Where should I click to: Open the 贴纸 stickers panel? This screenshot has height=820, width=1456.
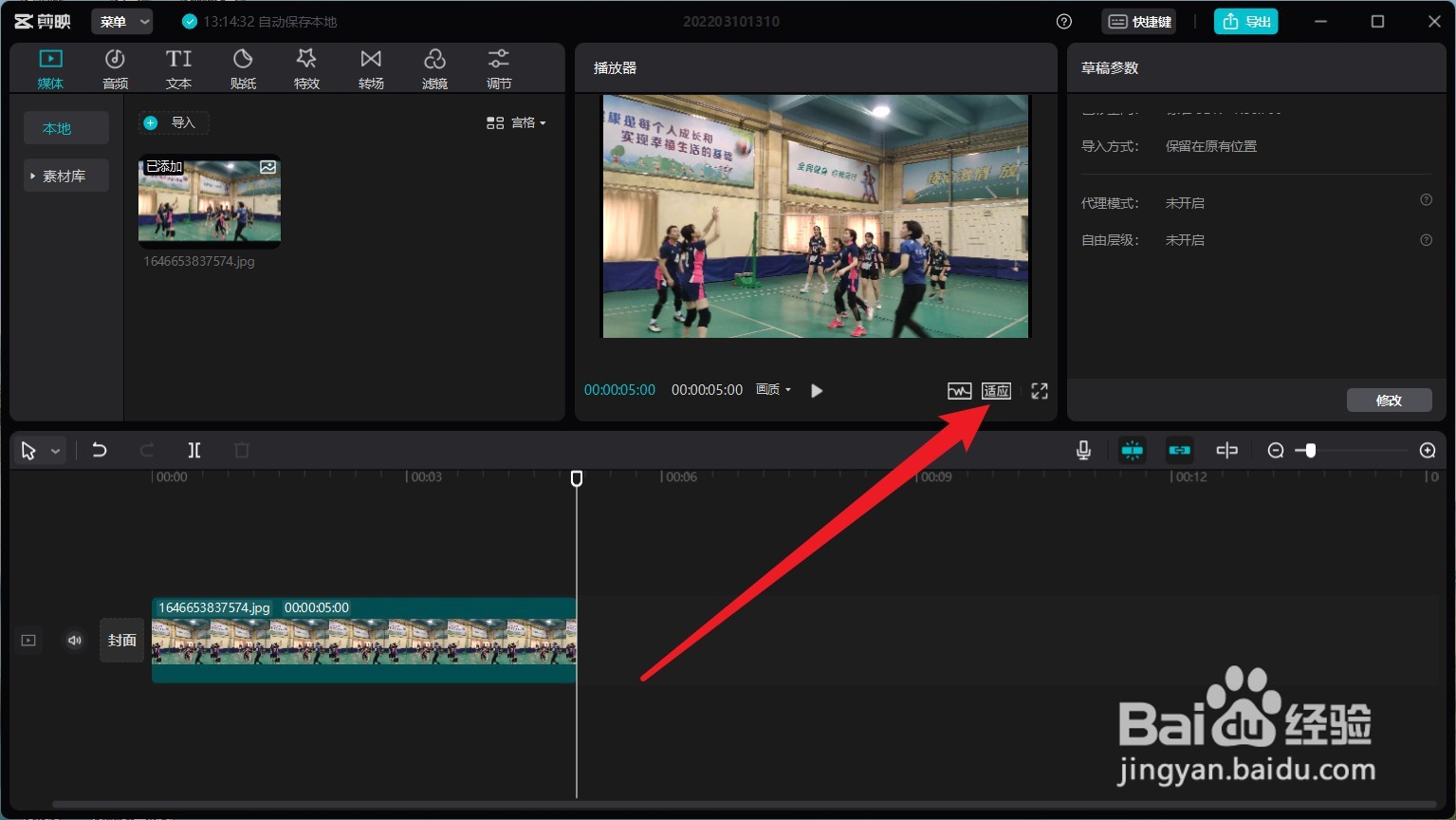pyautogui.click(x=243, y=67)
